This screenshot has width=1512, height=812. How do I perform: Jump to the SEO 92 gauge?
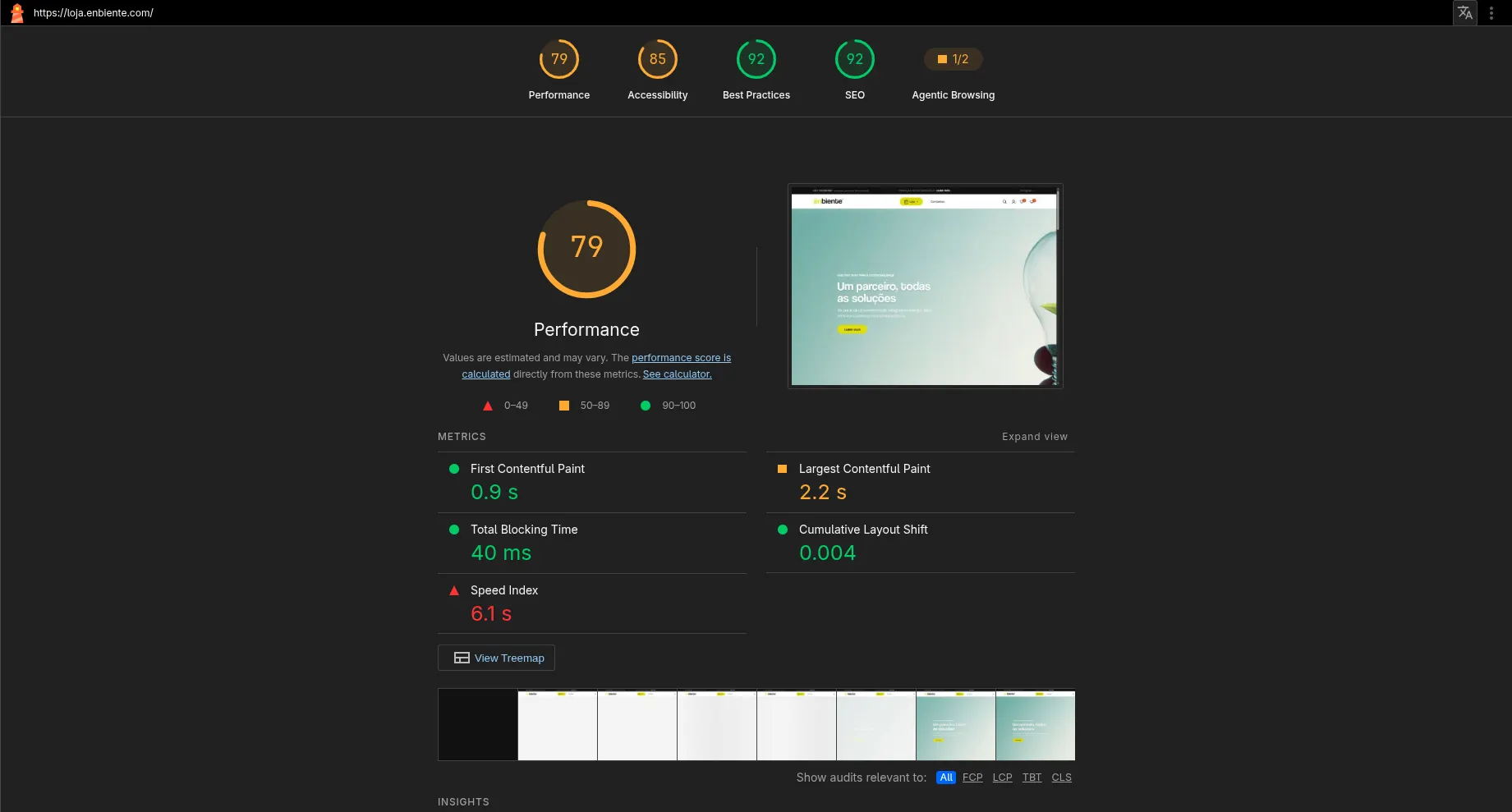[x=855, y=71]
